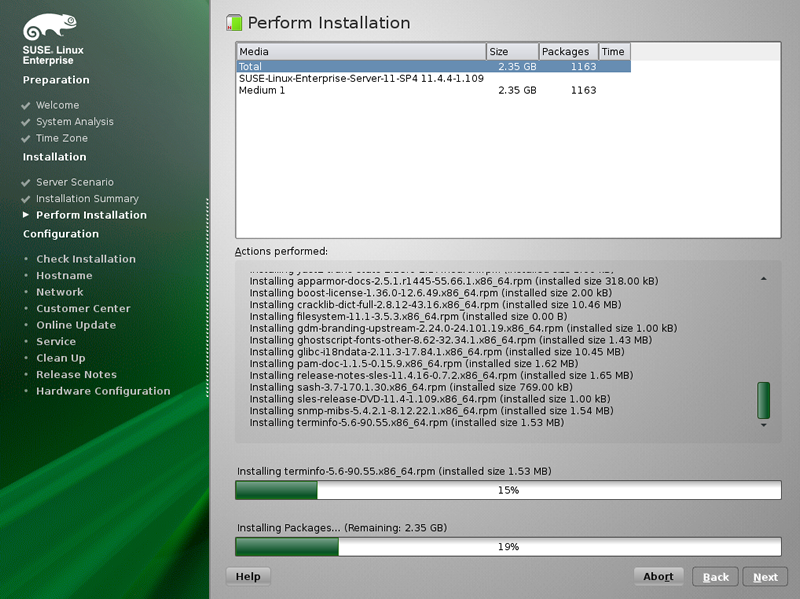Screen dimensions: 800x599
Task: Click the Back button
Action: [x=715, y=577]
